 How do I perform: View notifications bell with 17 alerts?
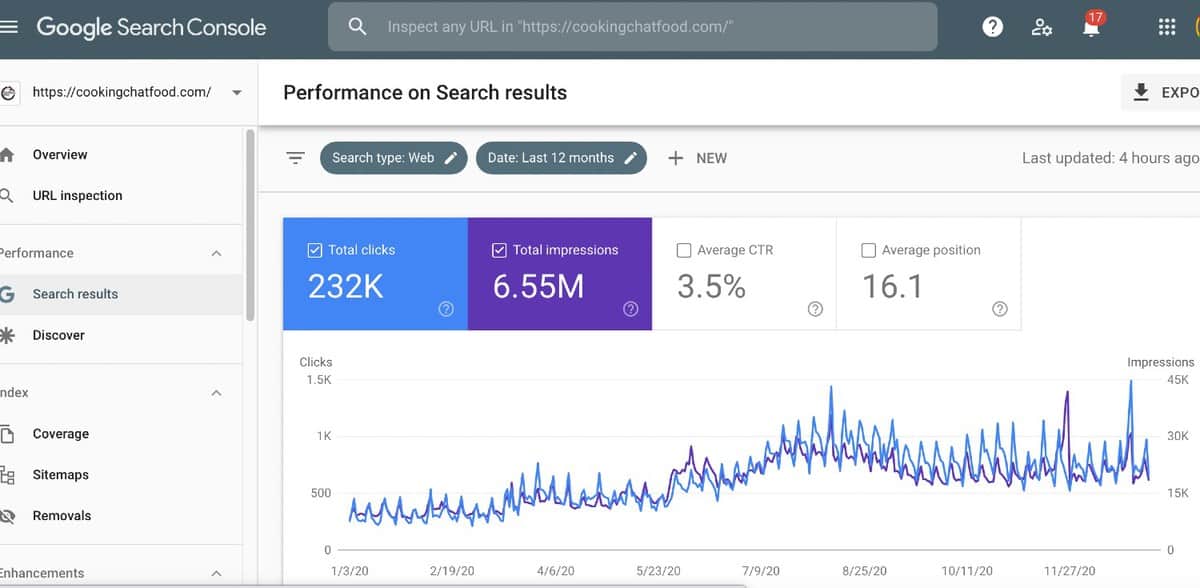tap(1091, 25)
